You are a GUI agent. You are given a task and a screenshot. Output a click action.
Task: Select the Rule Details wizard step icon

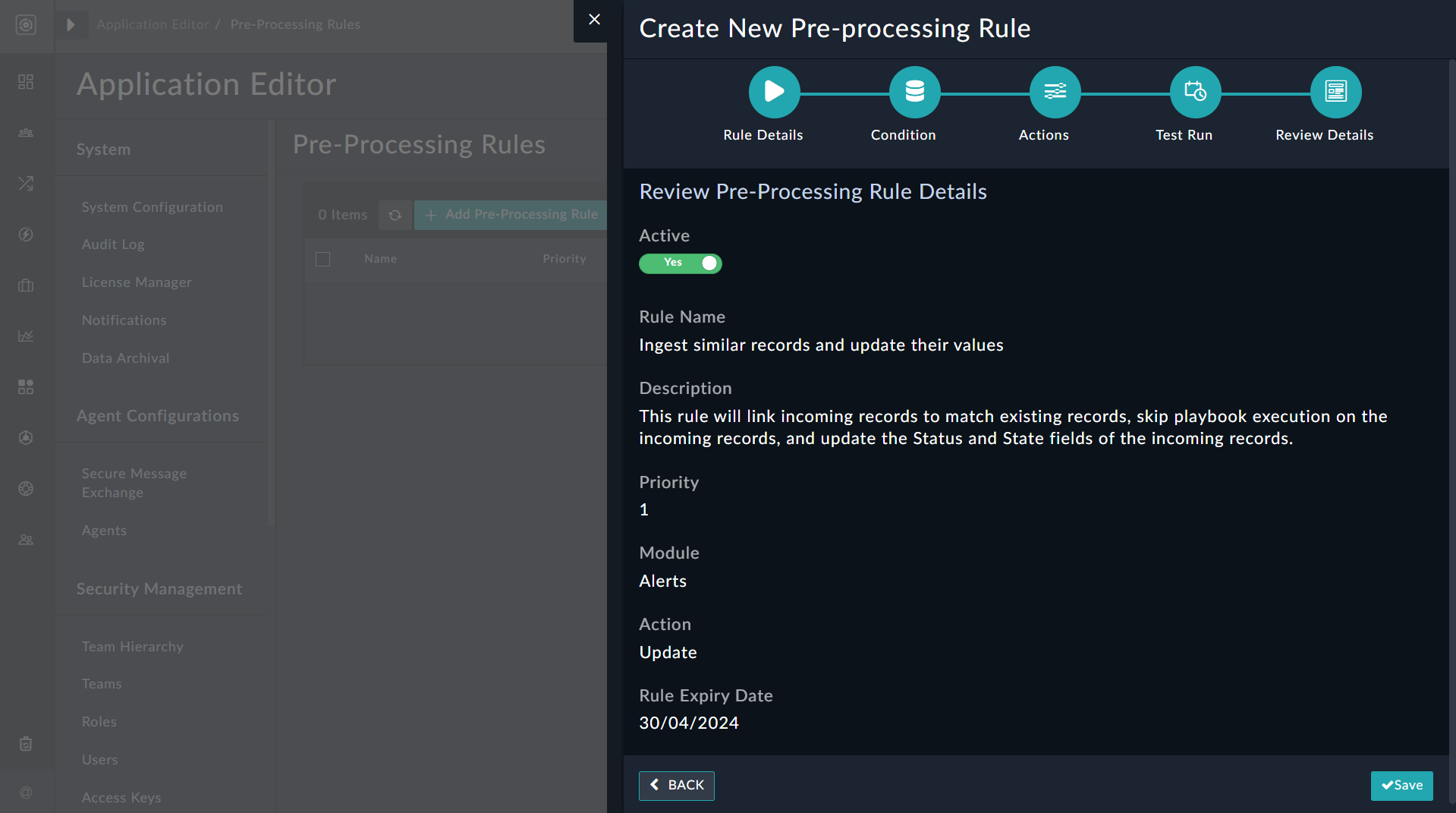coord(773,92)
